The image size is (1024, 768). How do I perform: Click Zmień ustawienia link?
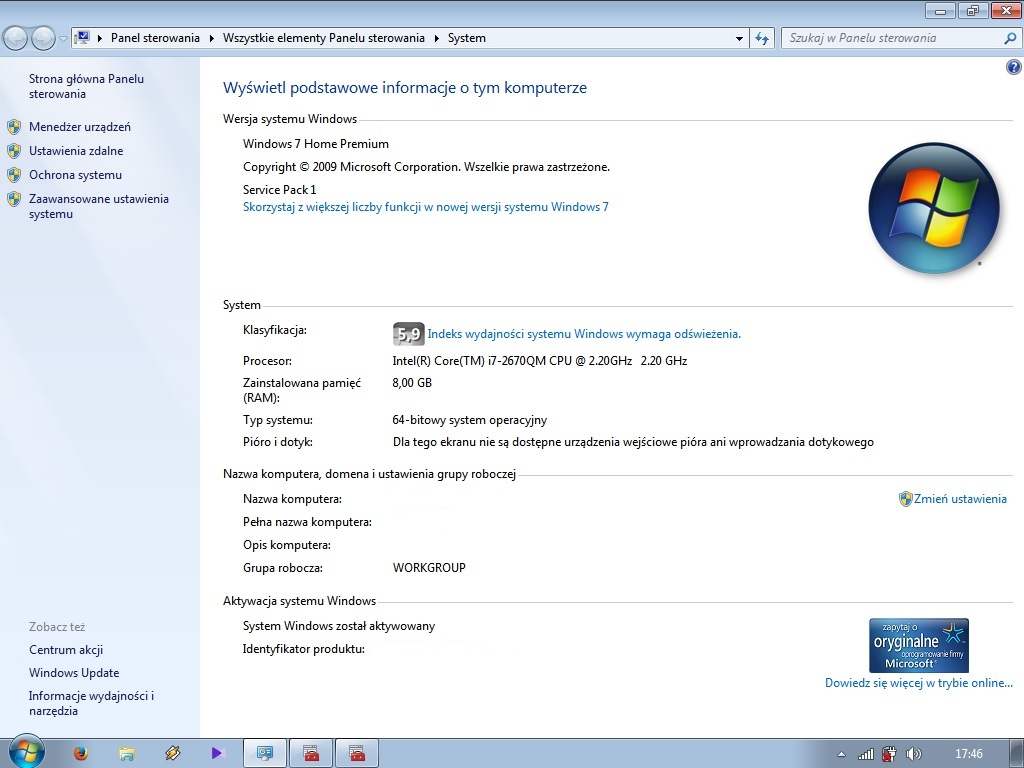pos(960,499)
